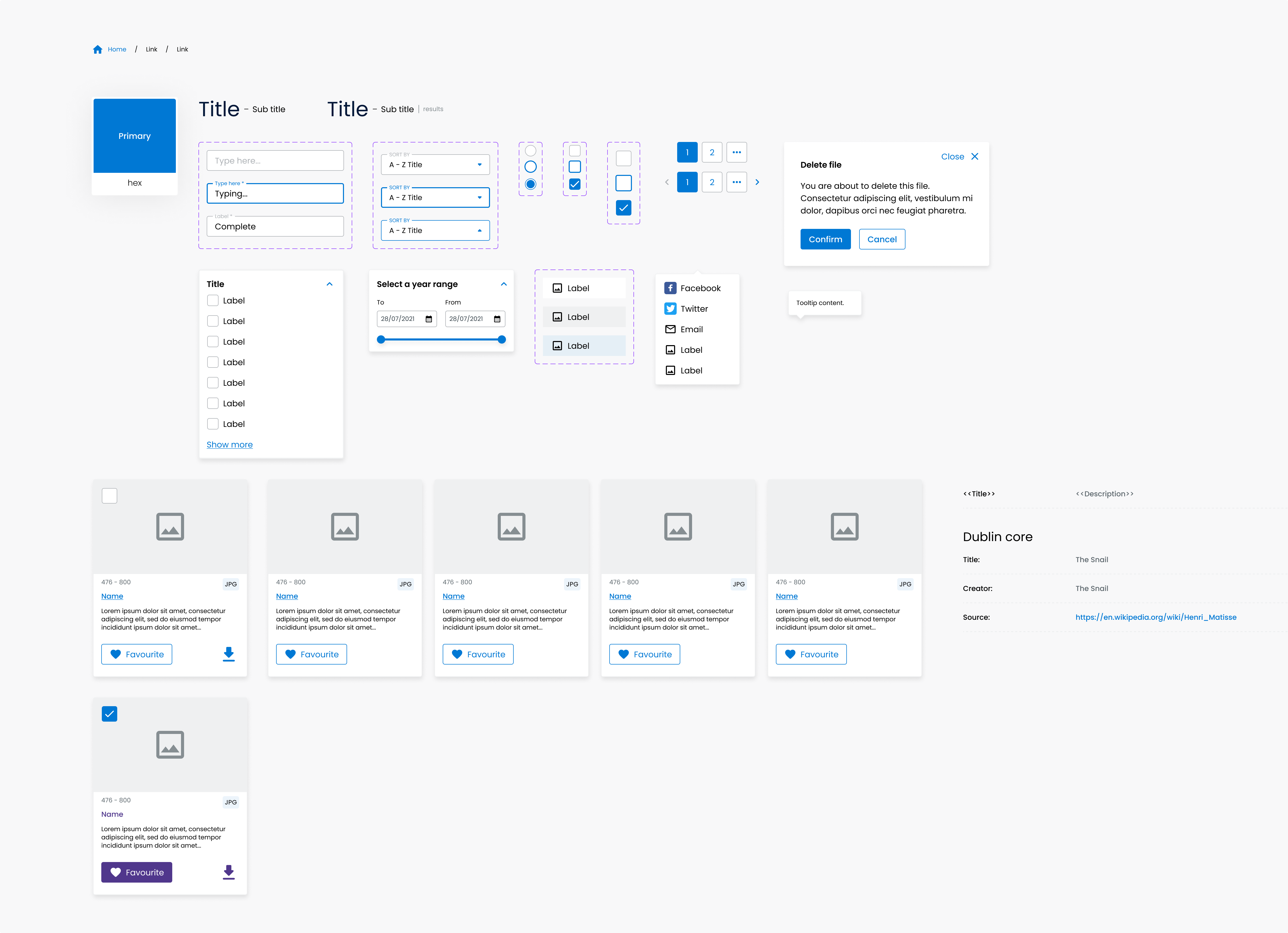Go to page 2 in top pagination

pyautogui.click(x=712, y=152)
